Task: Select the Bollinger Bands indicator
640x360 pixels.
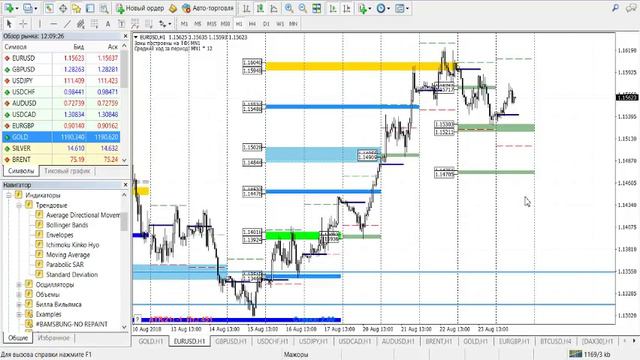Action: click(67, 225)
